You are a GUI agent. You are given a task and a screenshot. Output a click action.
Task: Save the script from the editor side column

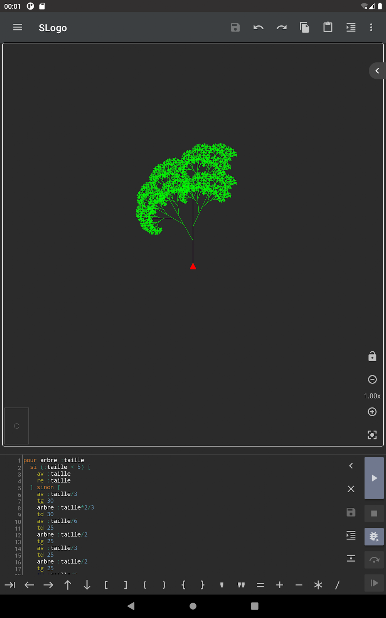tap(351, 512)
